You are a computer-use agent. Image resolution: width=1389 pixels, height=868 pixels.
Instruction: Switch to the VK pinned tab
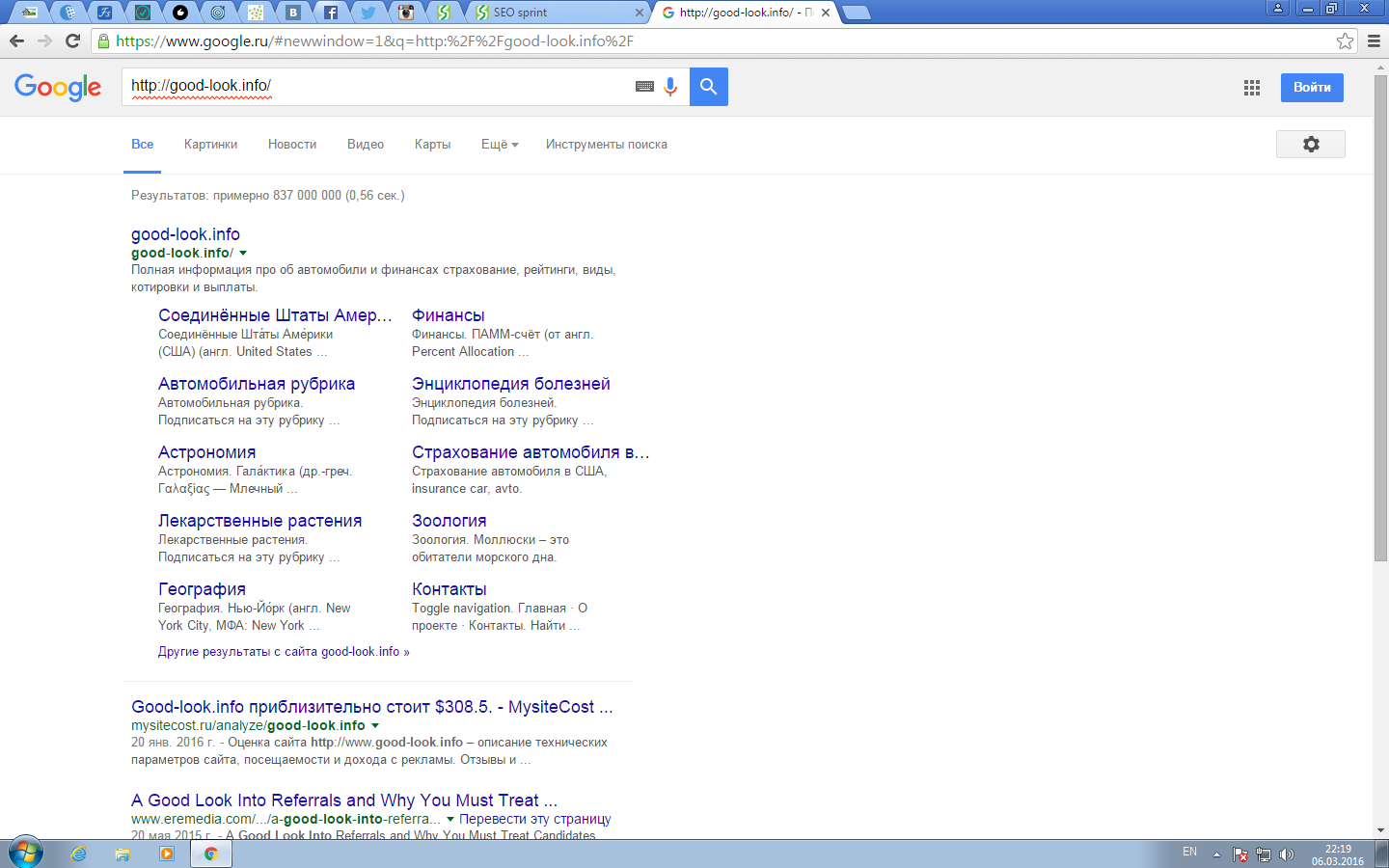293,13
